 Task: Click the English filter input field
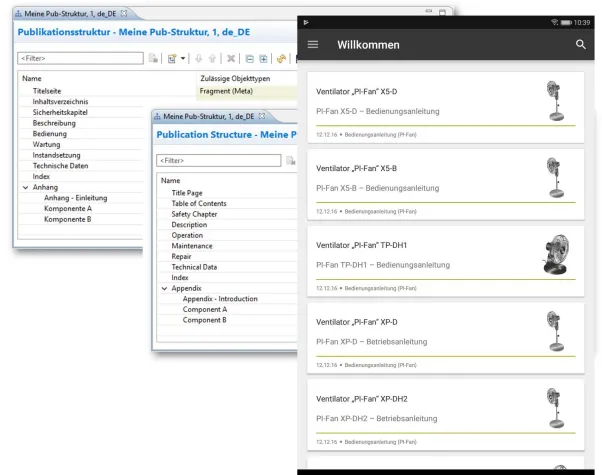click(x=218, y=160)
